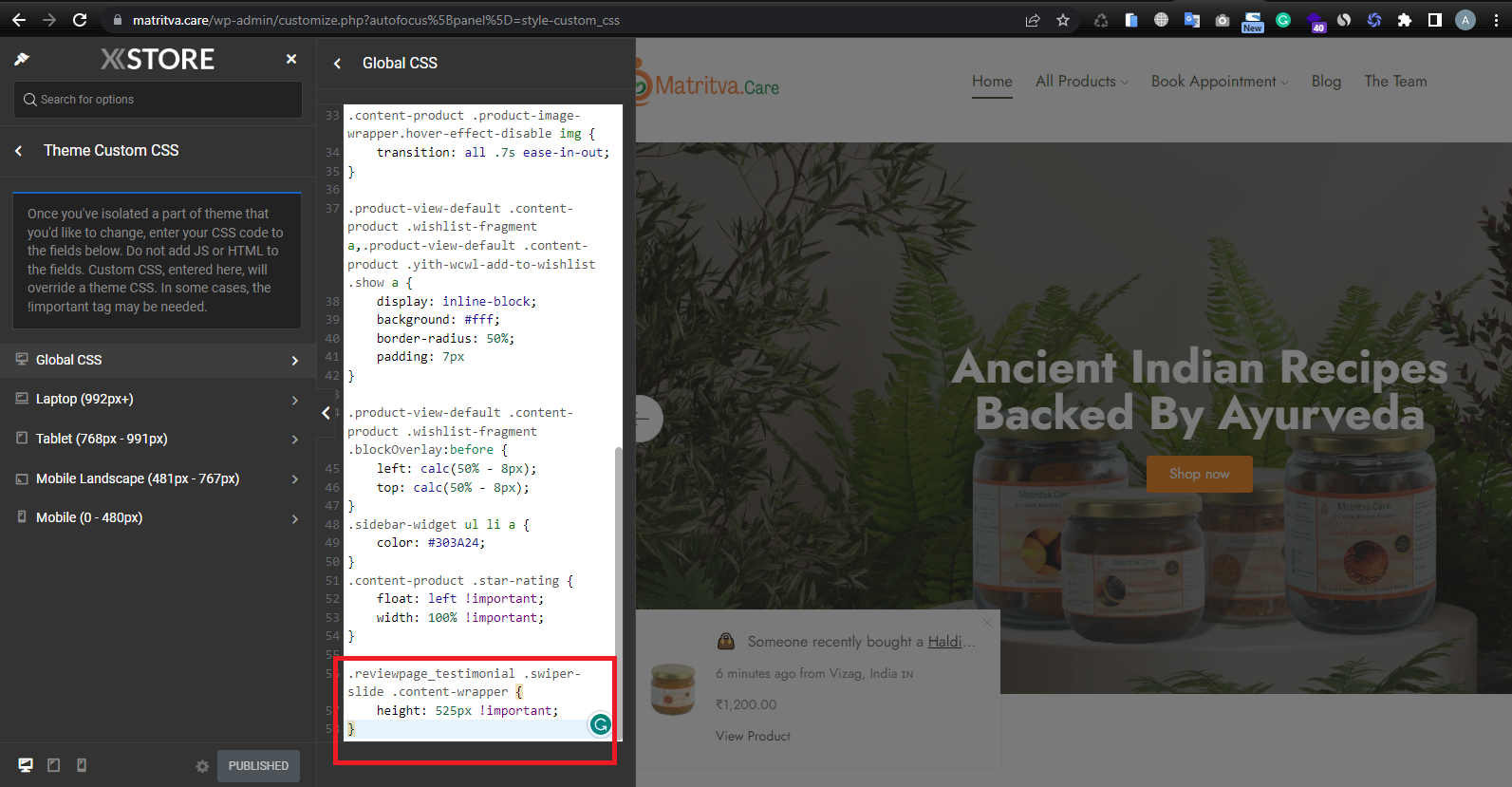Click the line 'float: left !important;'
The image size is (1512, 787).
coord(460,599)
